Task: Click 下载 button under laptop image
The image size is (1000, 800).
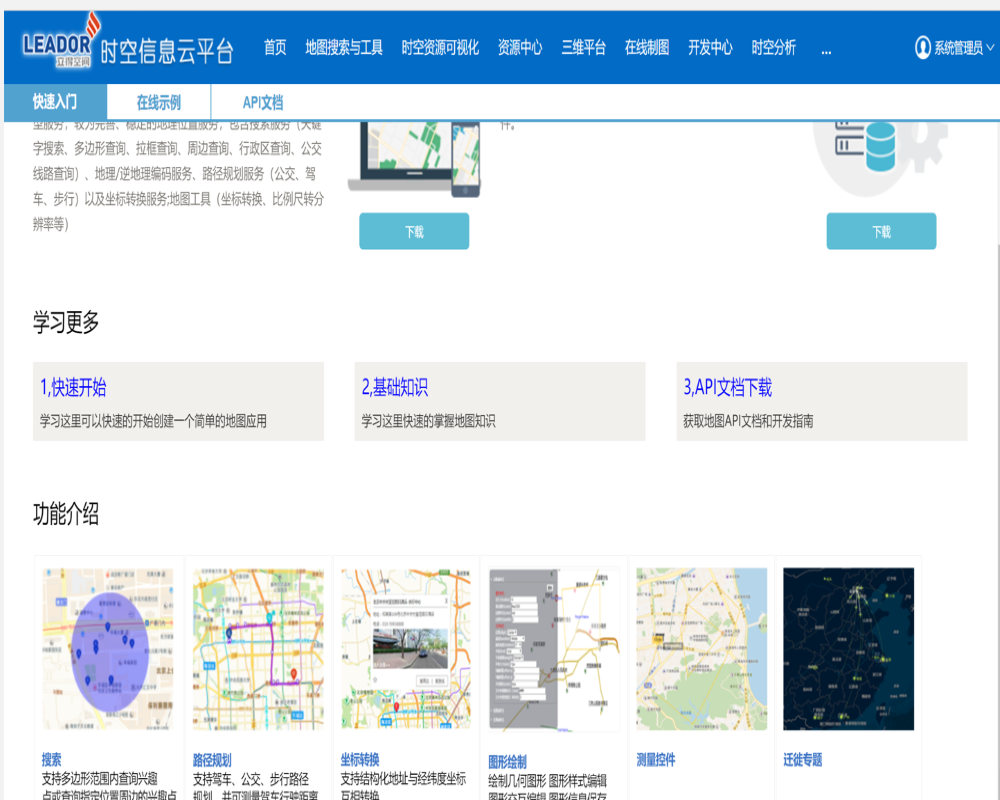Action: click(414, 231)
